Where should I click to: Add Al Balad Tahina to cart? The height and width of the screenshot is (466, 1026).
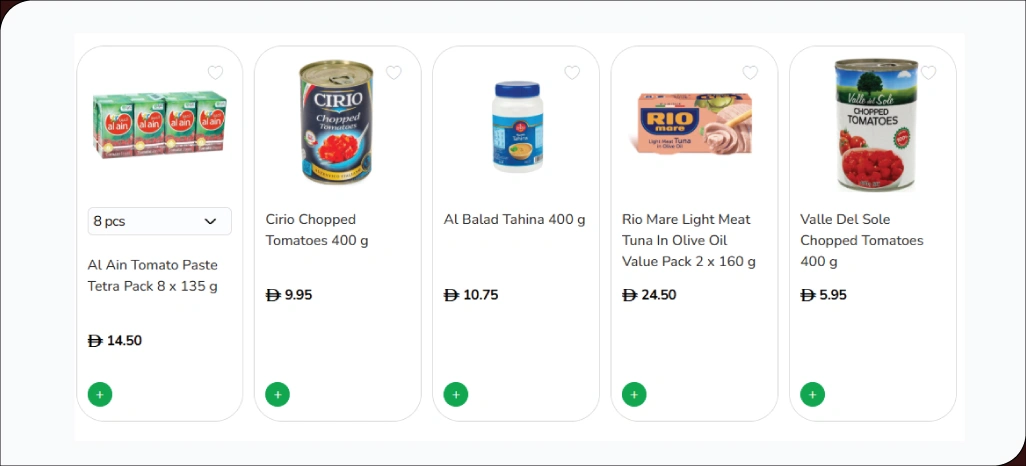pyautogui.click(x=456, y=394)
